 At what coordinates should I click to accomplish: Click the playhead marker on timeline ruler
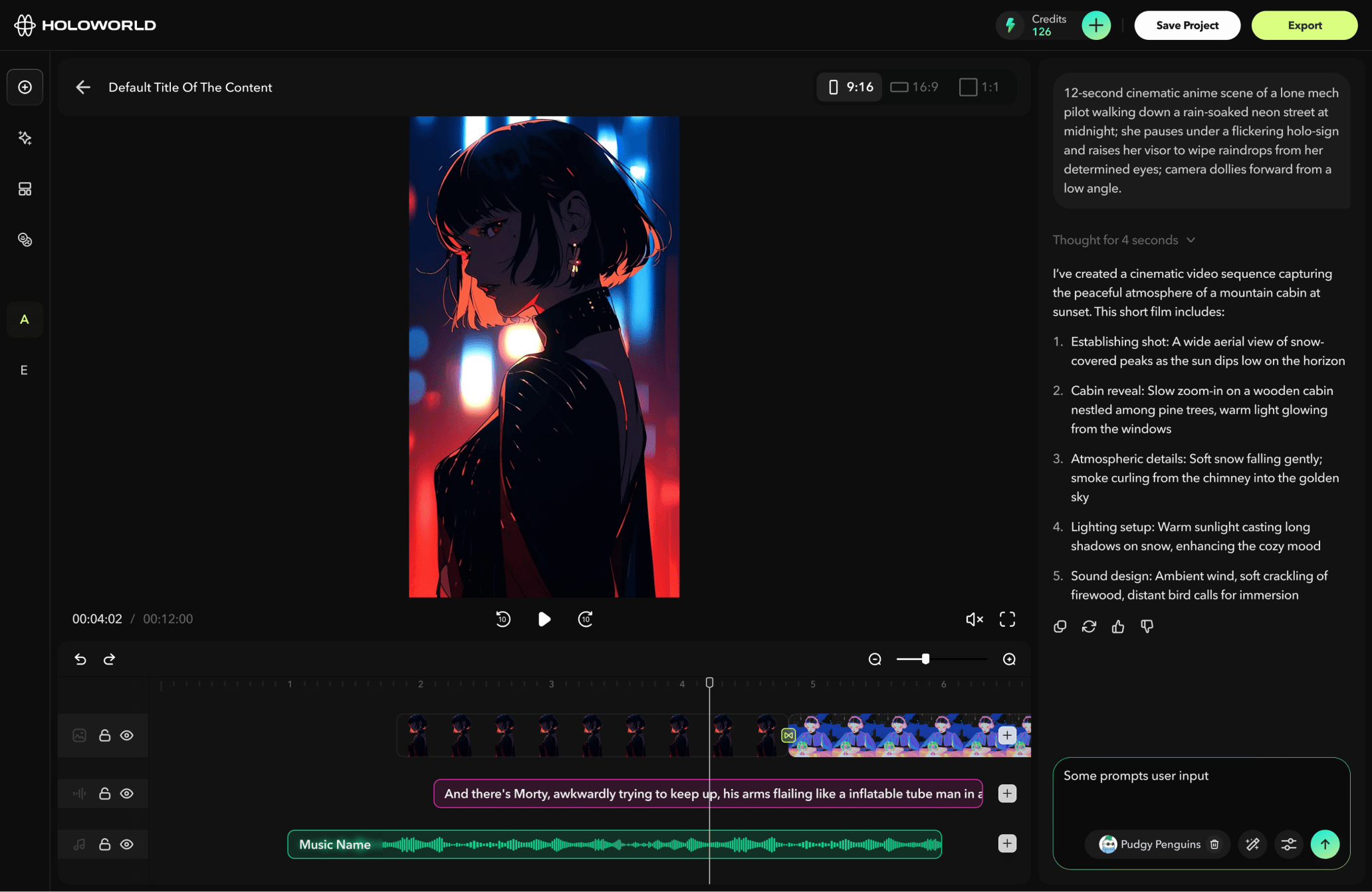[709, 683]
